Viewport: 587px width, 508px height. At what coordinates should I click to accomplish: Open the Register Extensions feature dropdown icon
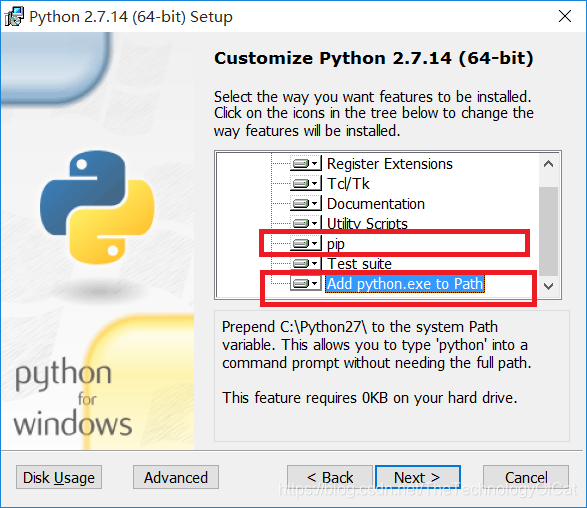click(x=306, y=164)
